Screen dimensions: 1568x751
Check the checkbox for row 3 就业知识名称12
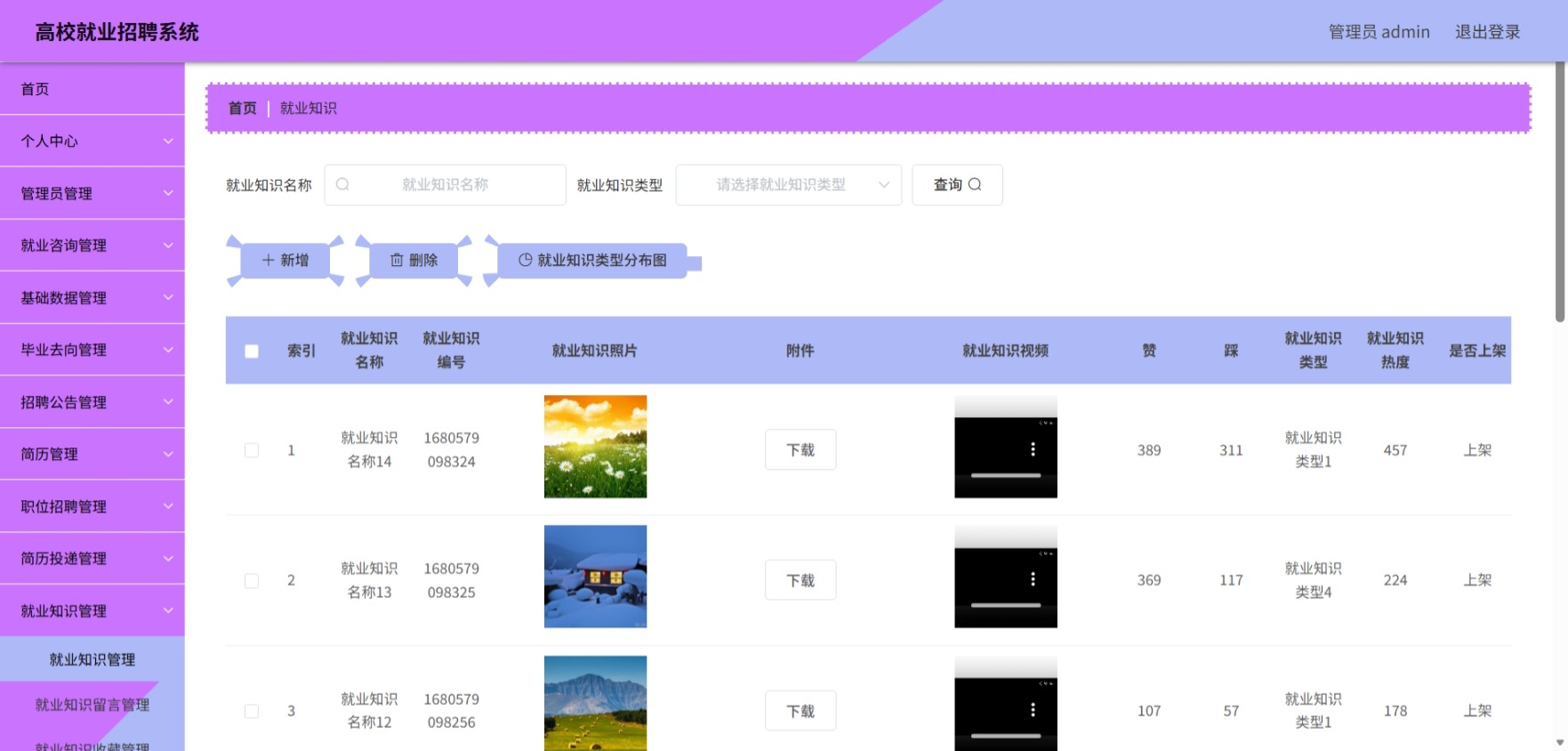(252, 711)
